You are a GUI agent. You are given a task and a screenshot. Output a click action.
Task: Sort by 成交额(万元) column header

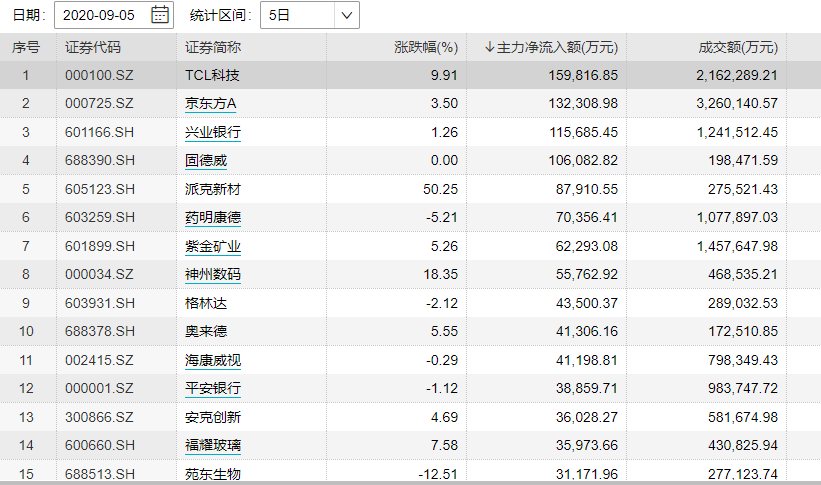738,47
